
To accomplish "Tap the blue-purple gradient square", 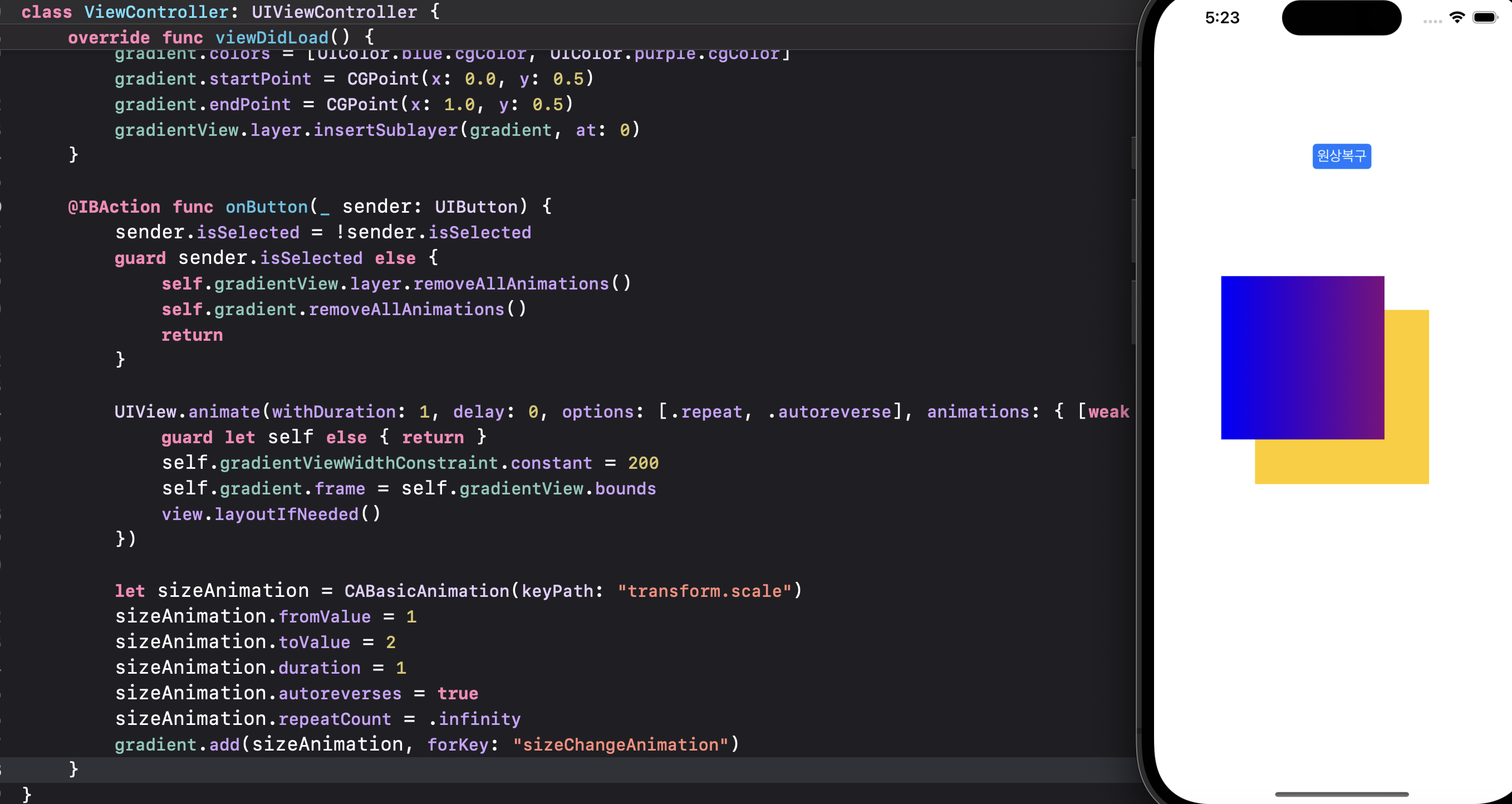I will [x=1303, y=357].
